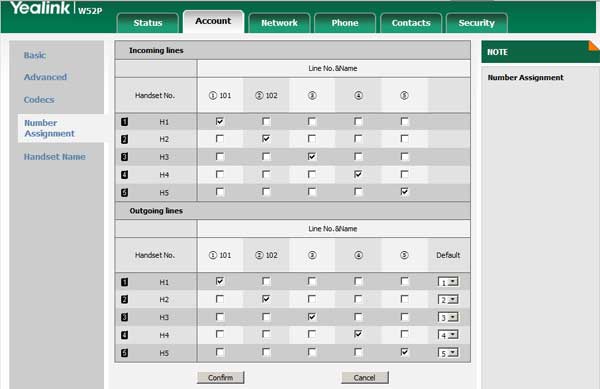Uncheck incoming line 102 for H2
Viewport: 600px width, 389px height.
click(266, 138)
